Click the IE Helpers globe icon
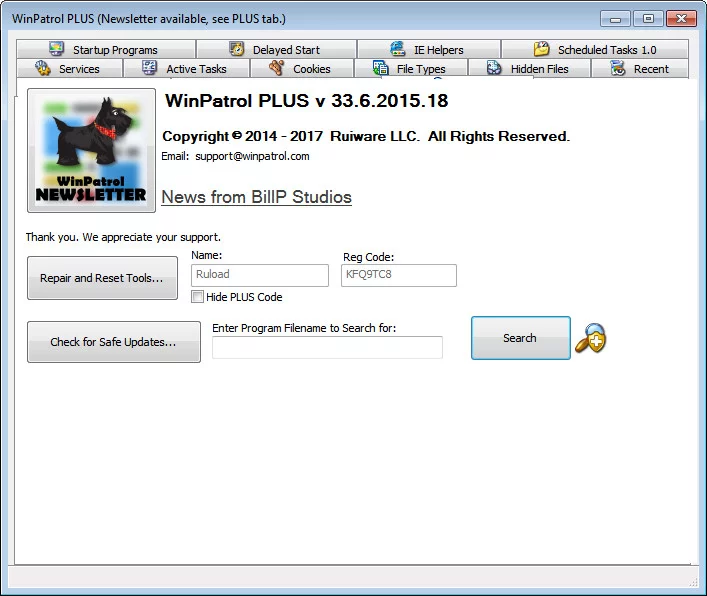 click(x=398, y=49)
